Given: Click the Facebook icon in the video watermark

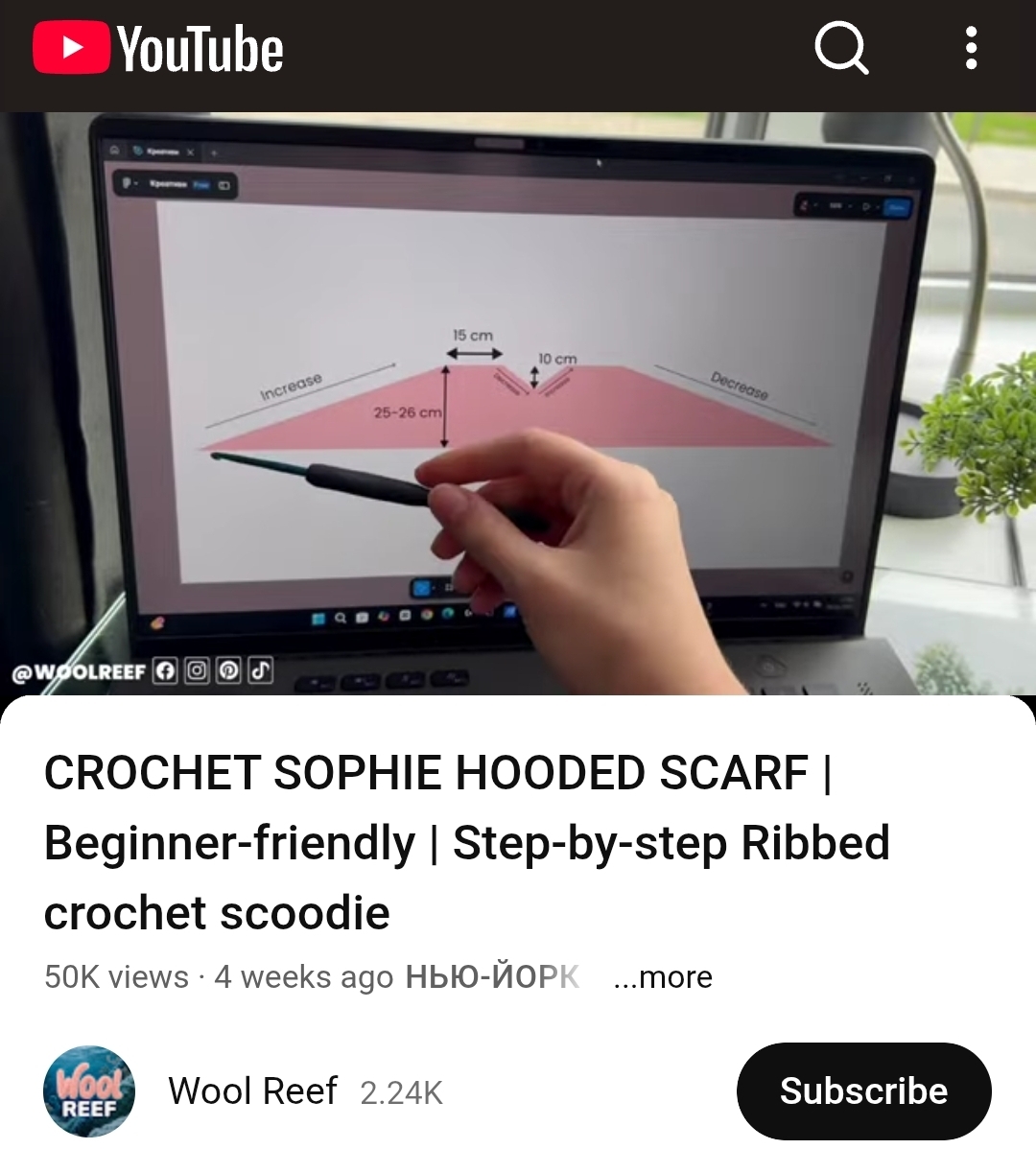Looking at the screenshot, I should click(x=166, y=670).
